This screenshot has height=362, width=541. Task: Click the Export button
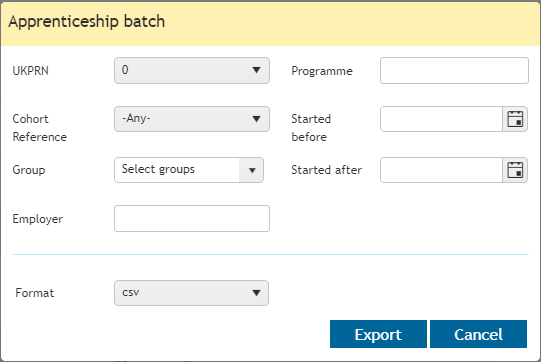click(378, 334)
